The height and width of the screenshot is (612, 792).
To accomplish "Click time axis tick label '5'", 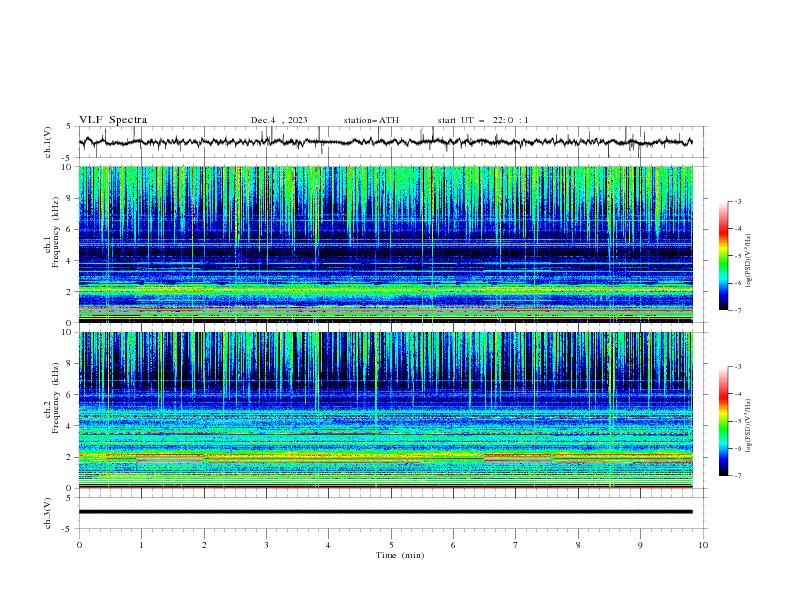I will [x=391, y=545].
